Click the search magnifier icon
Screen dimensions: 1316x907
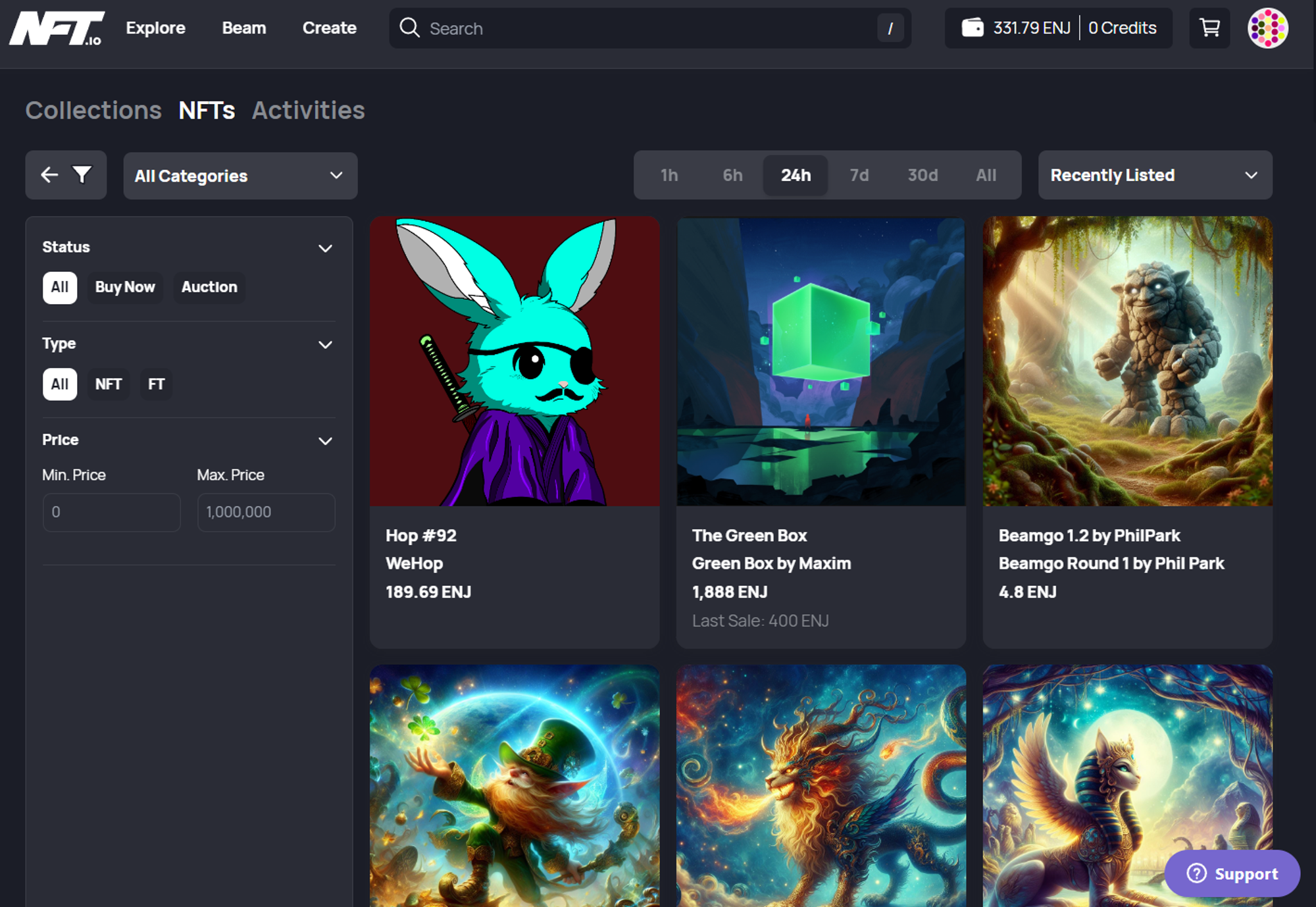409,28
